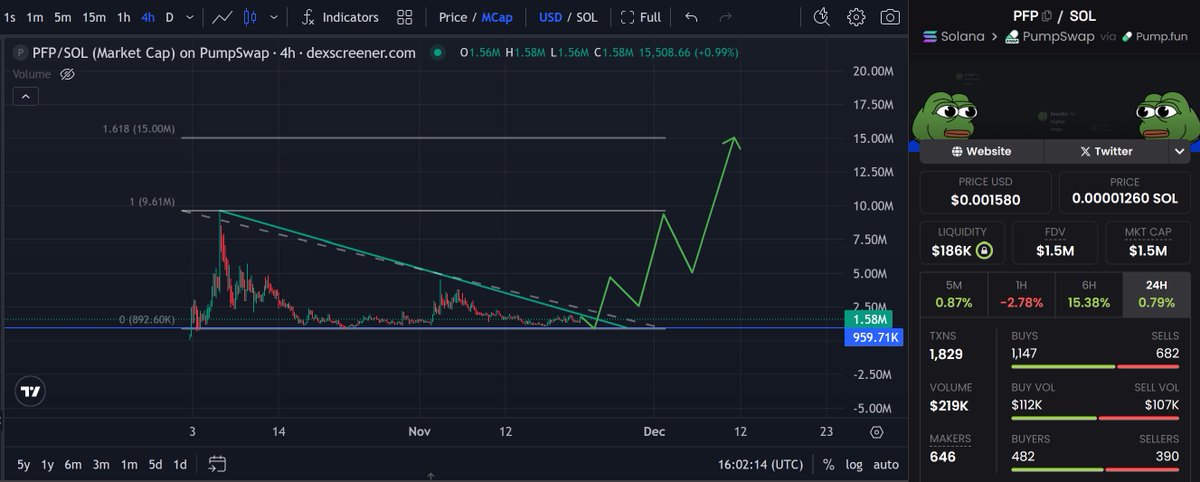Set date range to 5y
This screenshot has width=1200, height=482.
[23, 464]
